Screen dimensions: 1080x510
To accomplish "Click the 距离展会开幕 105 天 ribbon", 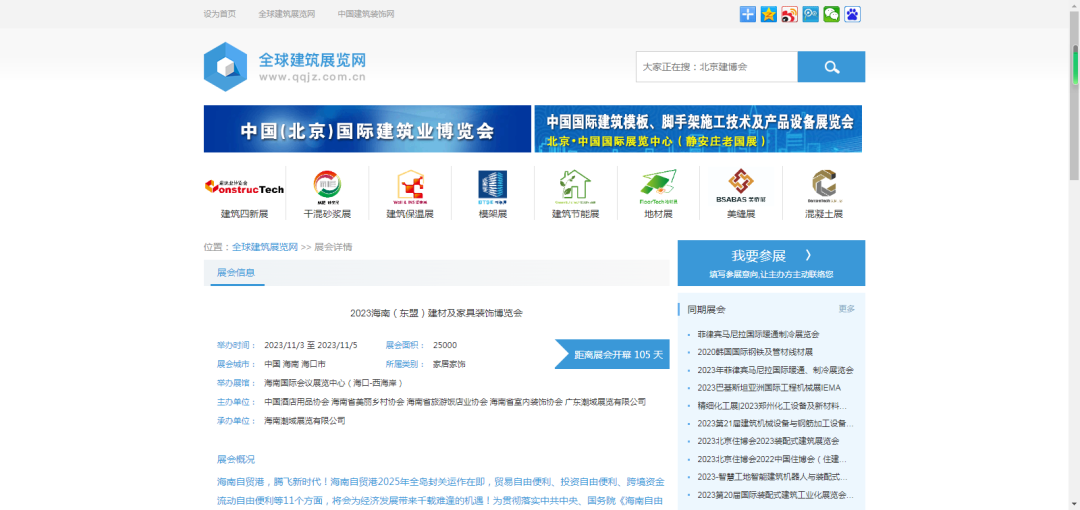I will [x=612, y=354].
